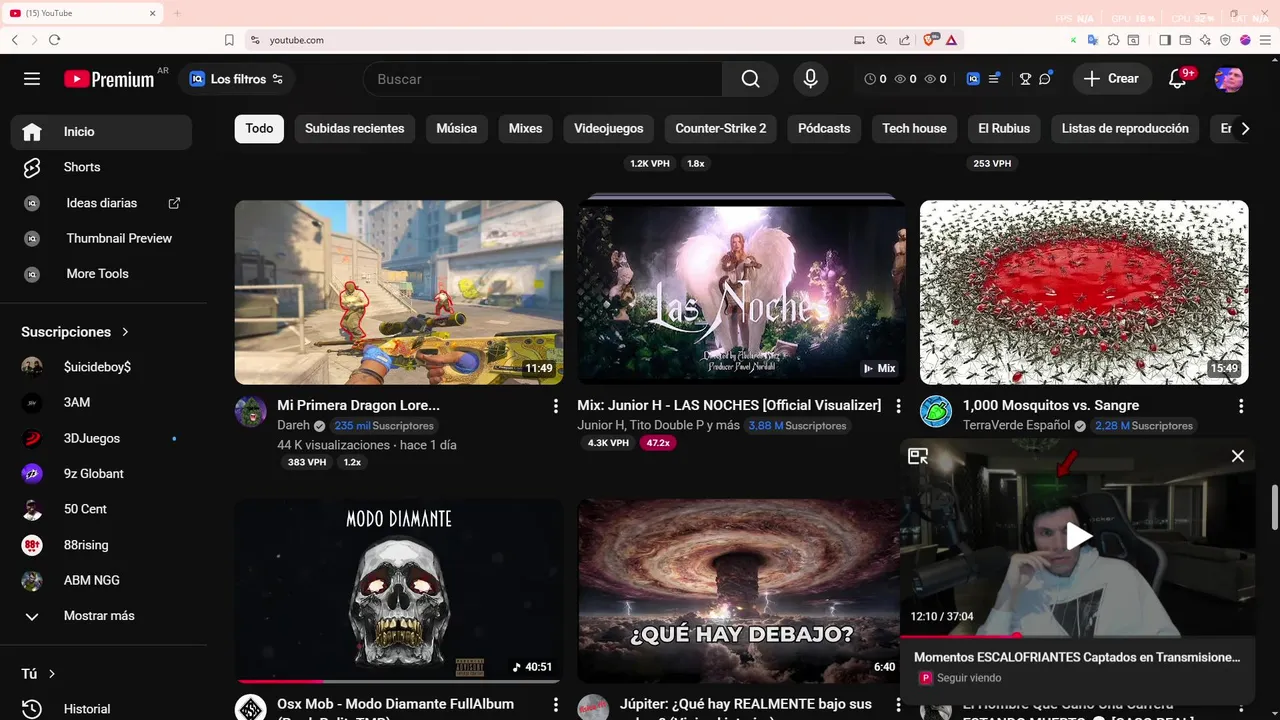Screen dimensions: 1280x720
Task: Click the Buscar search field
Action: click(543, 79)
